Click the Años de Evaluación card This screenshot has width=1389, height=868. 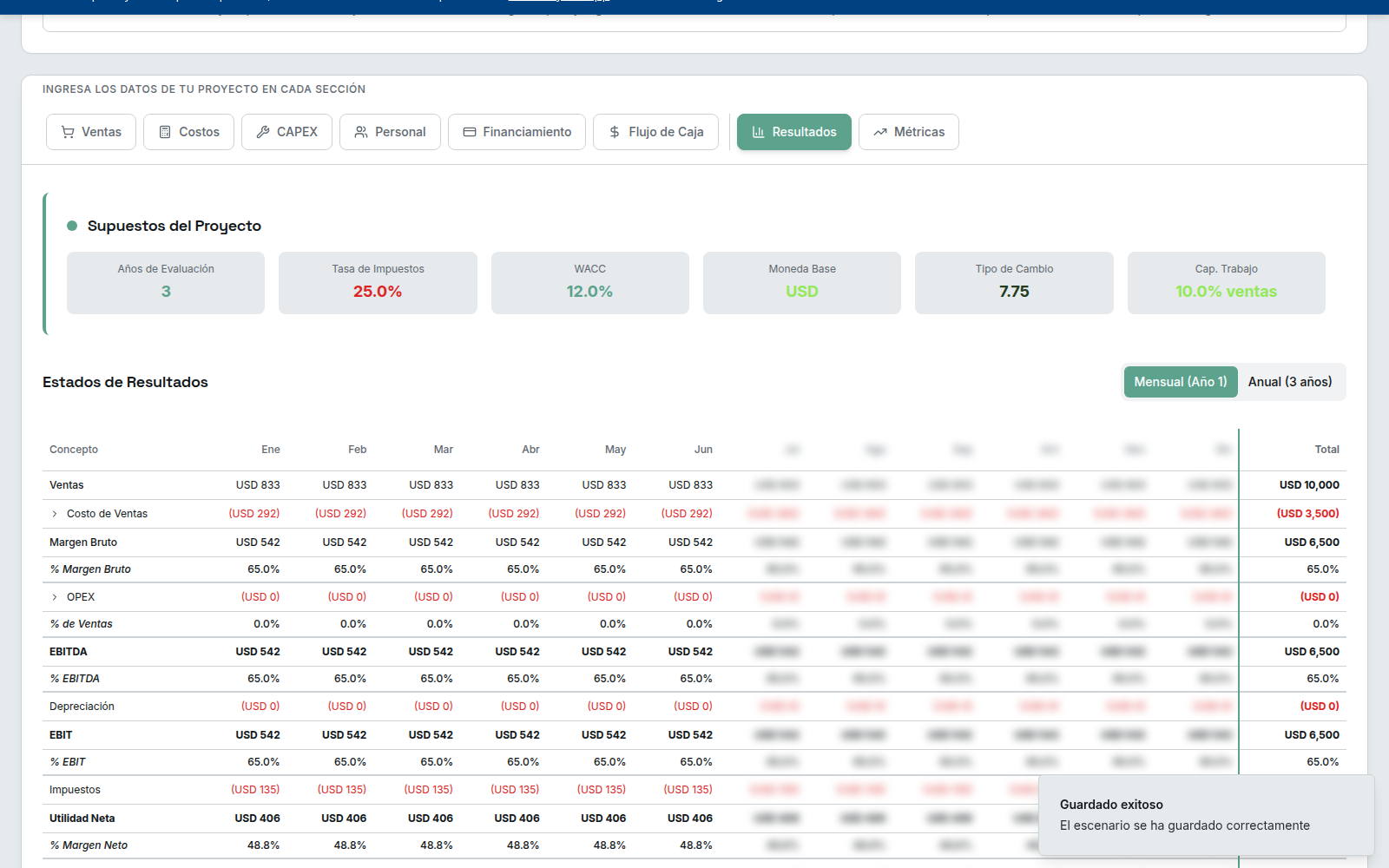coord(166,283)
